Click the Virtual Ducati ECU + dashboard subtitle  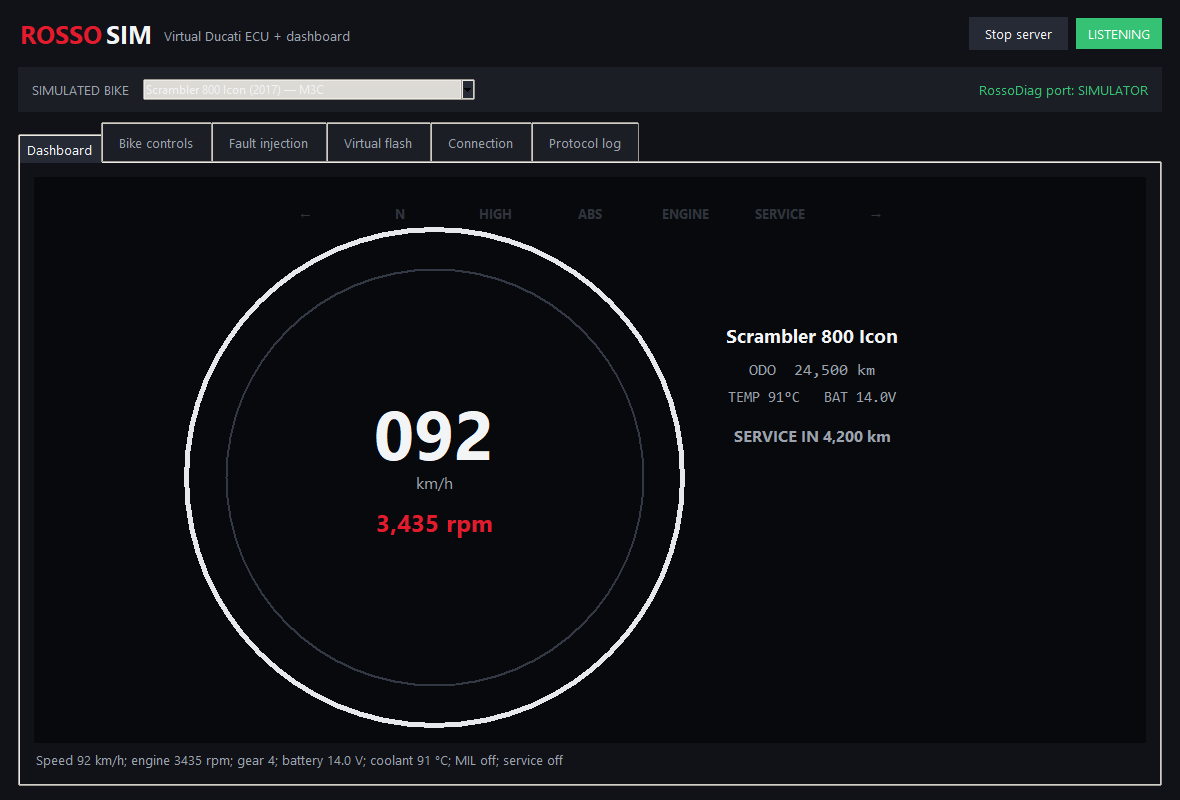(x=257, y=36)
